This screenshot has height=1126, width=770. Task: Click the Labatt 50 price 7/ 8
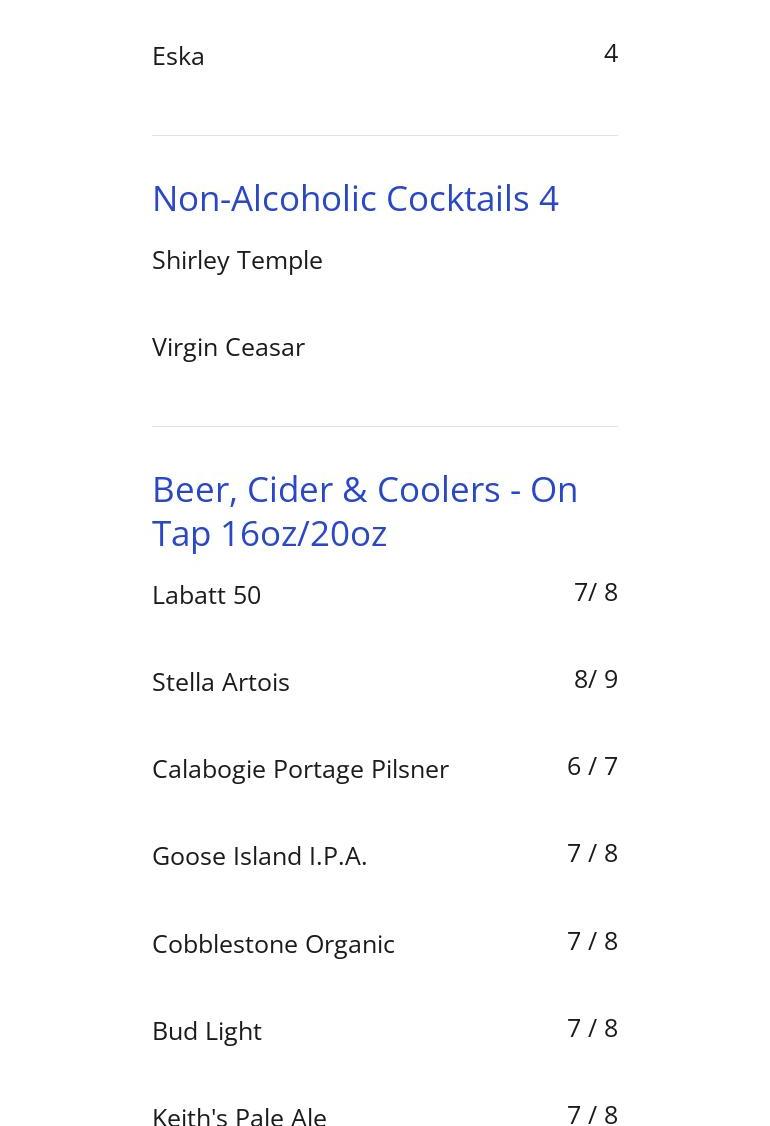pyautogui.click(x=595, y=592)
